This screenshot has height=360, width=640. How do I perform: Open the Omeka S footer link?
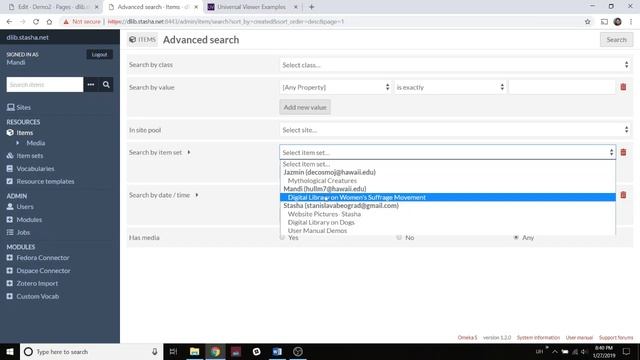467,338
